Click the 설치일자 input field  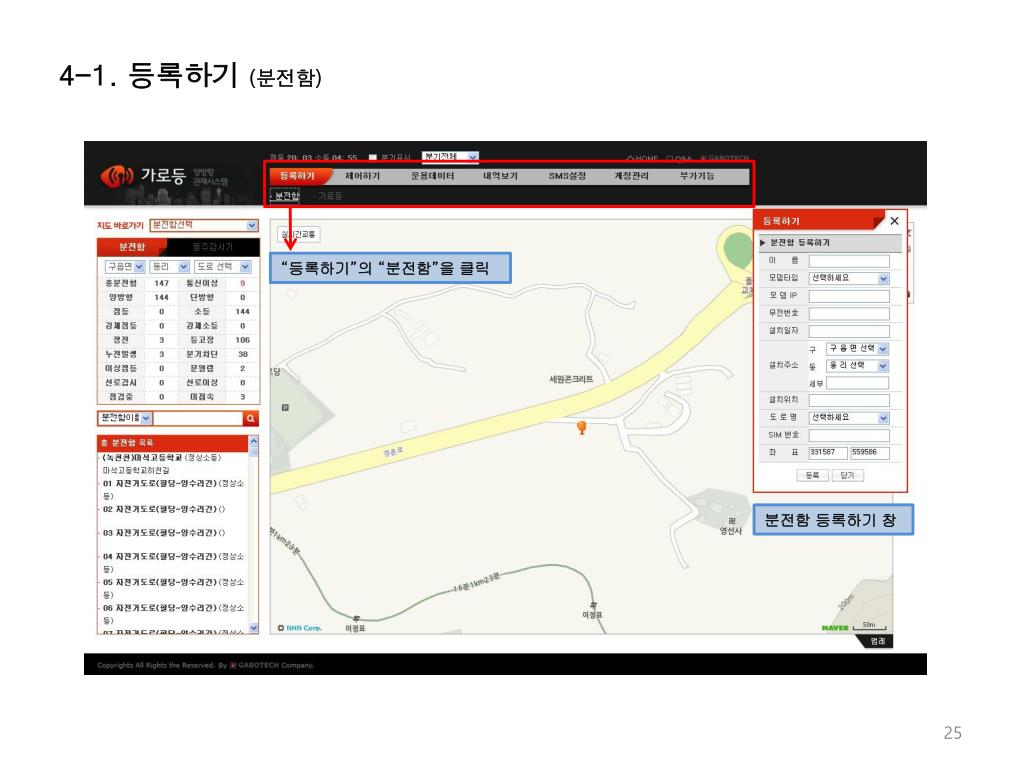click(849, 331)
